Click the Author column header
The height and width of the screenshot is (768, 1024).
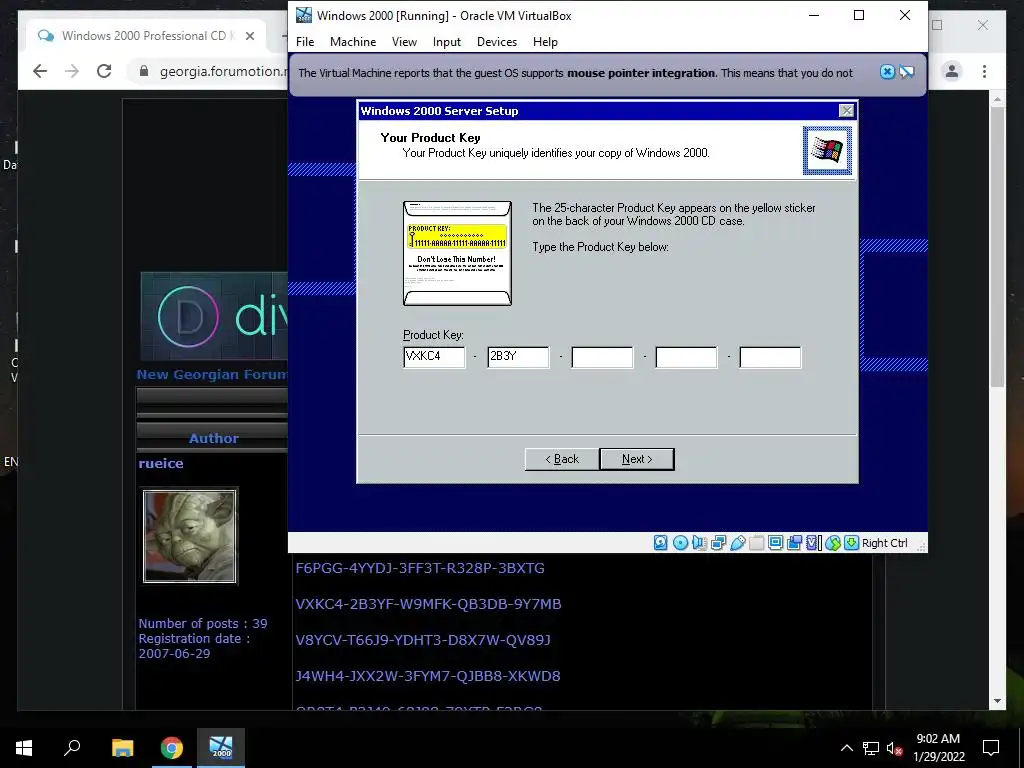click(214, 438)
